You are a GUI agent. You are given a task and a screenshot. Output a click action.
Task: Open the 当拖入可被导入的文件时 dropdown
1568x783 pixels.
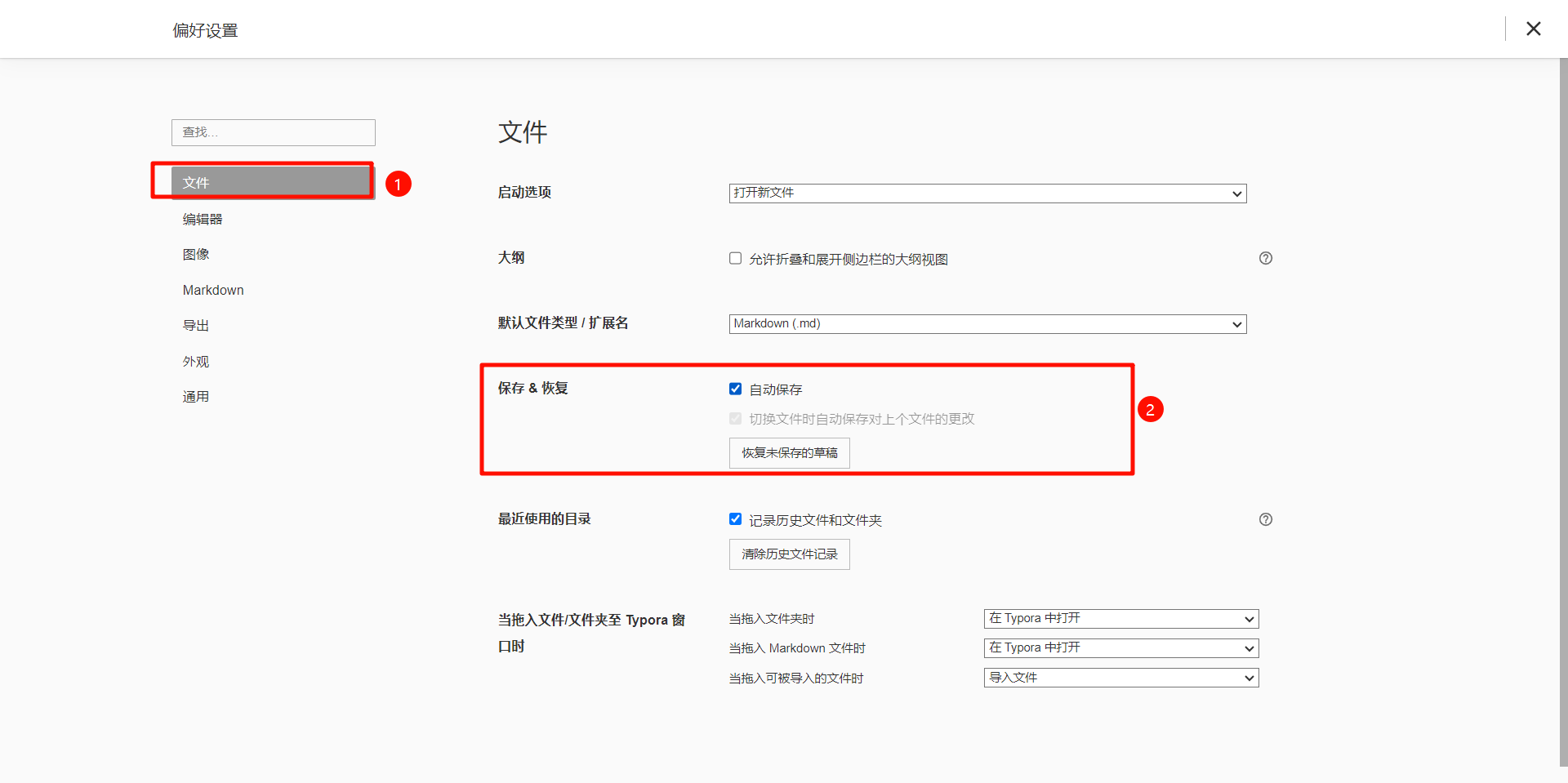(x=1121, y=678)
